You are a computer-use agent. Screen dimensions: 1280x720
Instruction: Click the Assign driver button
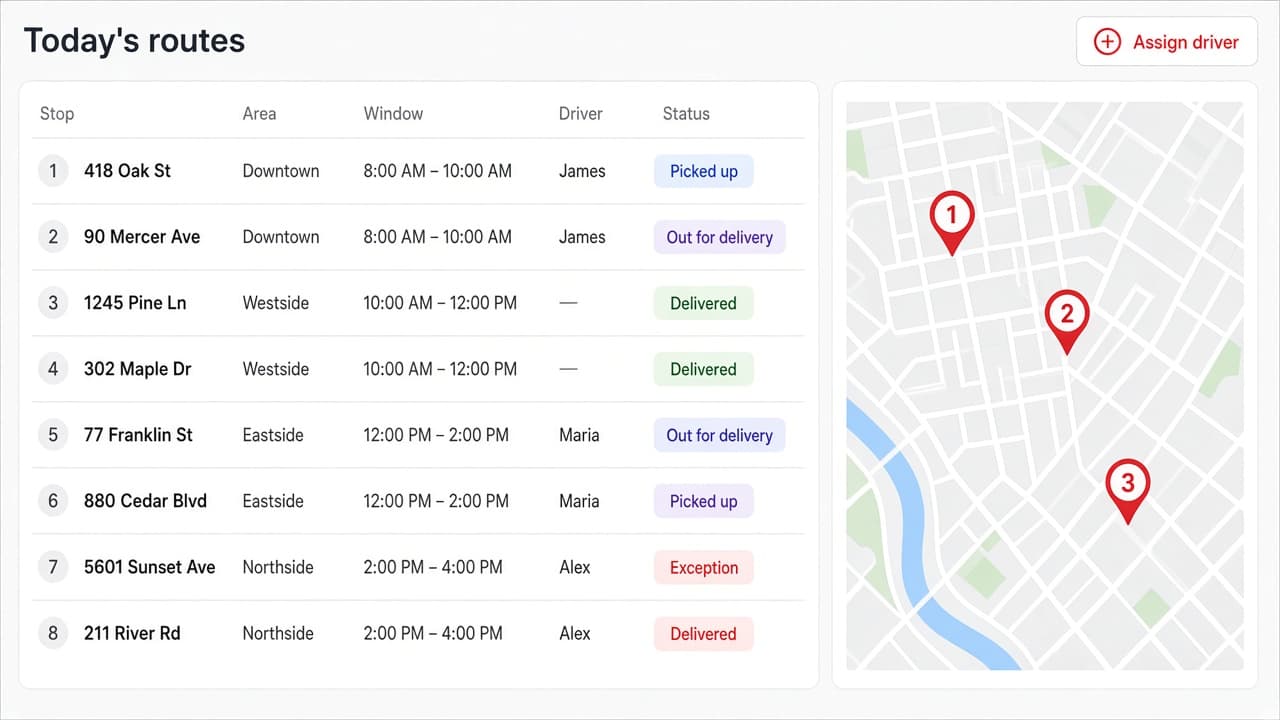(1166, 42)
